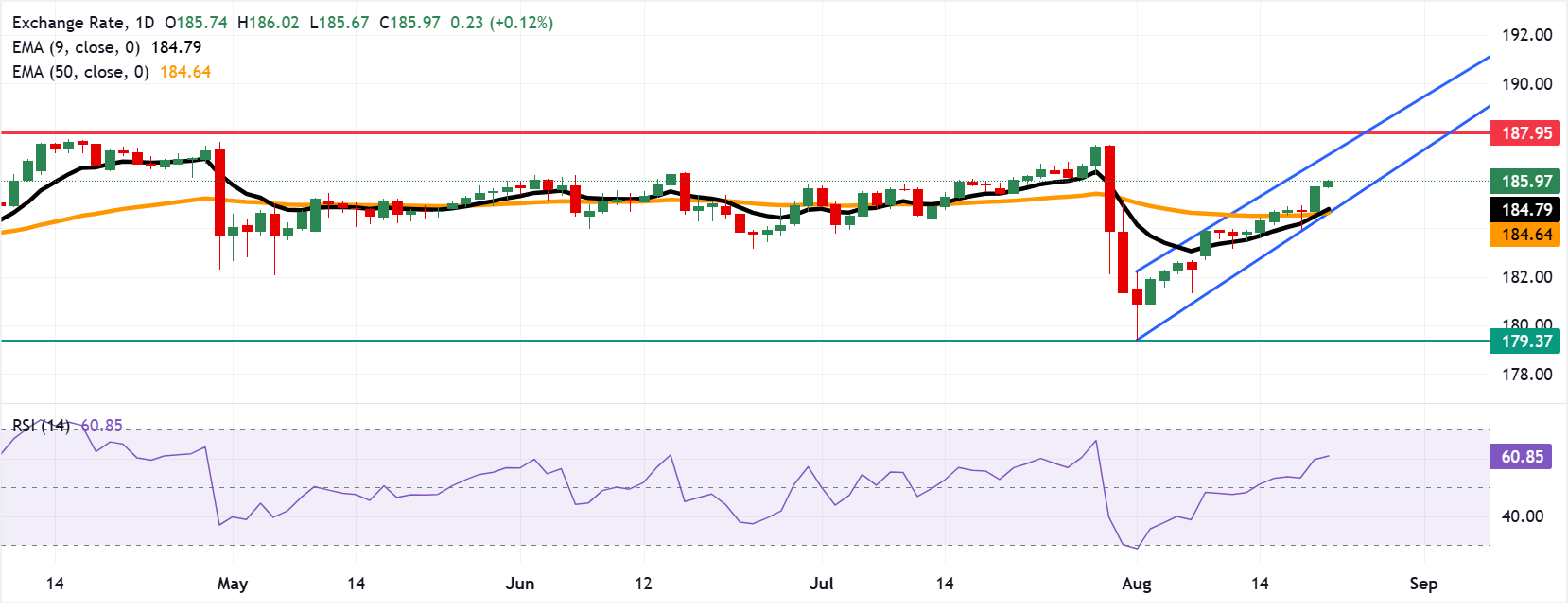Click the L185.67 low value in header
This screenshot has height=612, width=1568.
point(340,23)
